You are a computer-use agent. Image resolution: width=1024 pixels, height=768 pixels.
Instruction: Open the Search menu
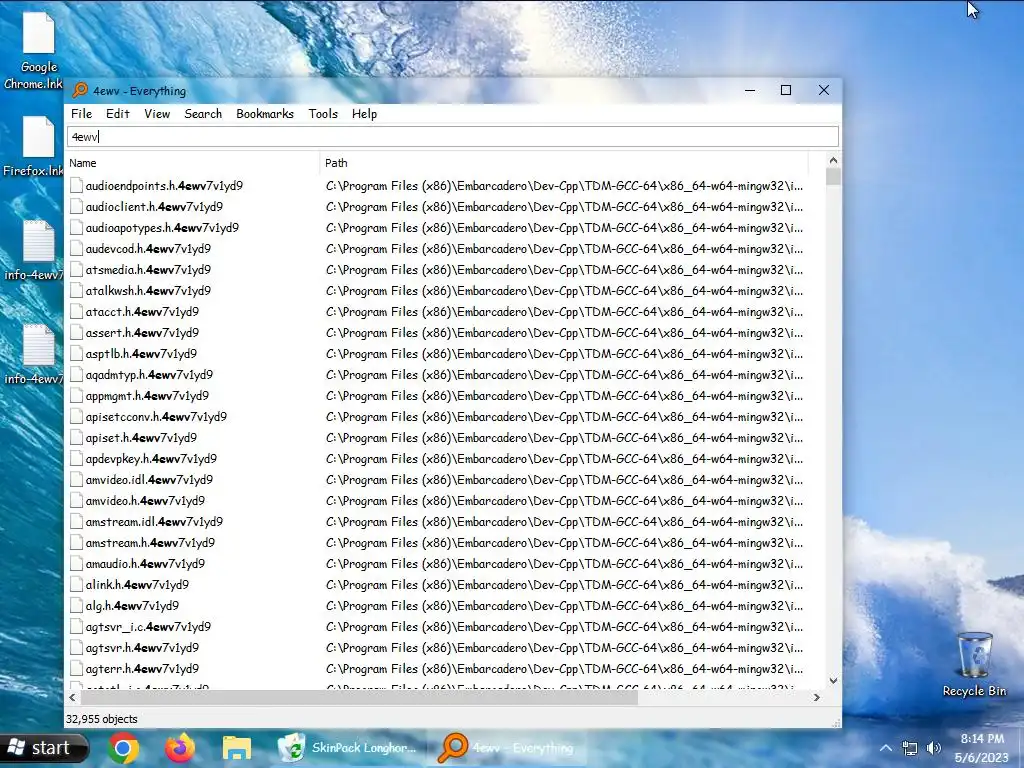click(202, 114)
